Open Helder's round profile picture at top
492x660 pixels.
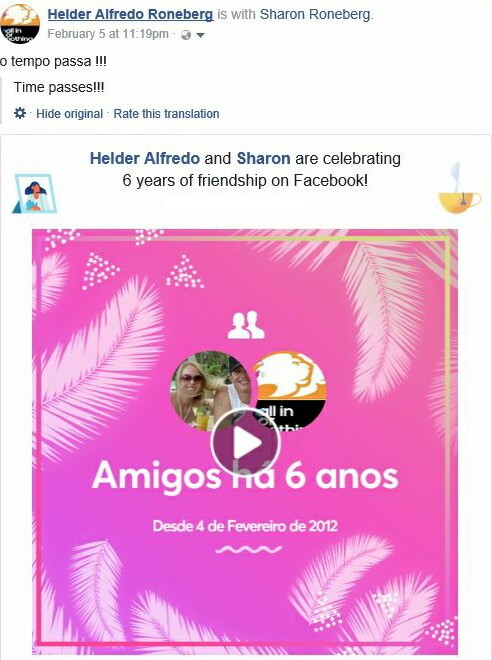coord(20,24)
